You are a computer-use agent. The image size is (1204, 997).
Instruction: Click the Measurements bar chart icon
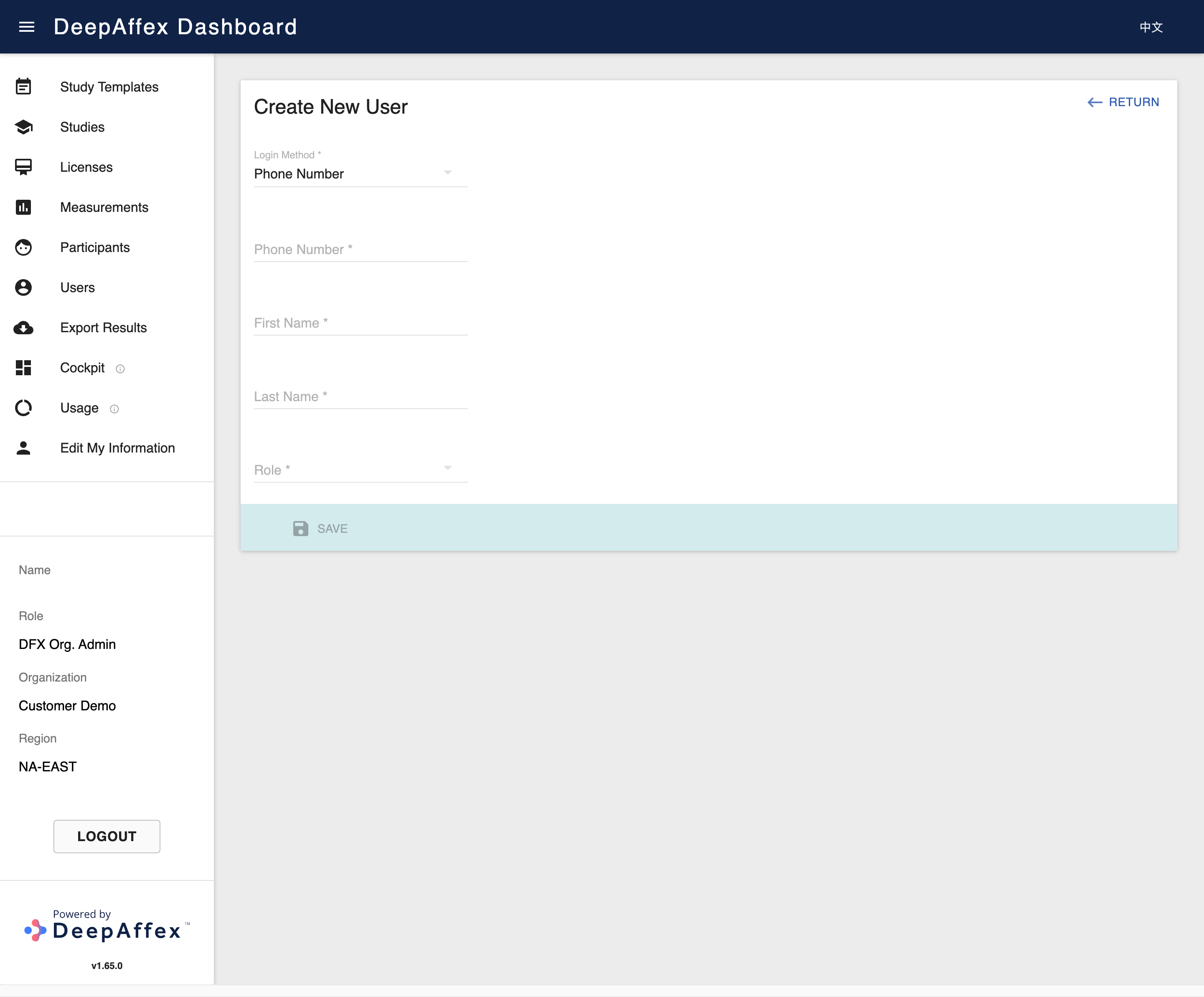[x=23, y=207]
